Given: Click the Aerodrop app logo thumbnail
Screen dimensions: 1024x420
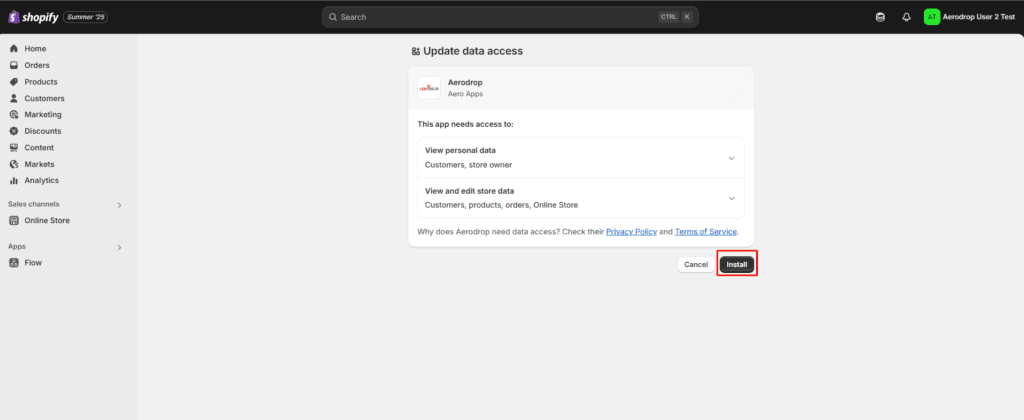Looking at the screenshot, I should click(429, 87).
